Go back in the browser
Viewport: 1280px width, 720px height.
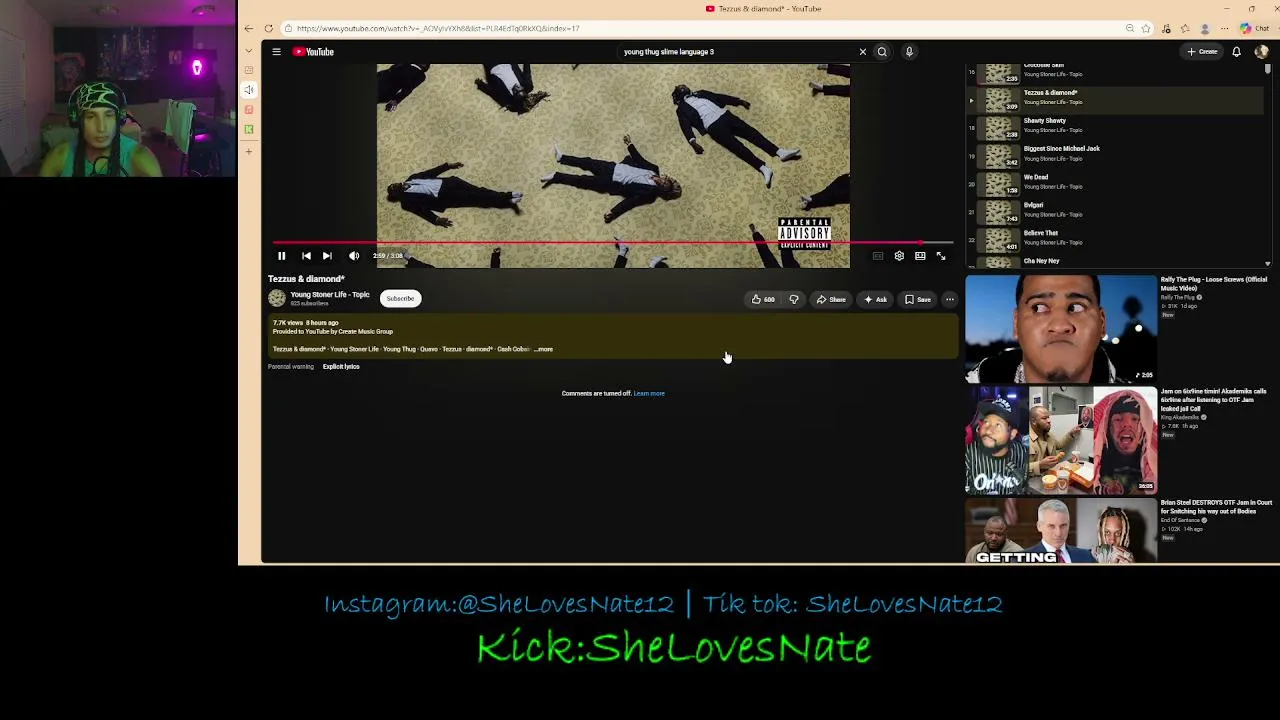tap(249, 28)
